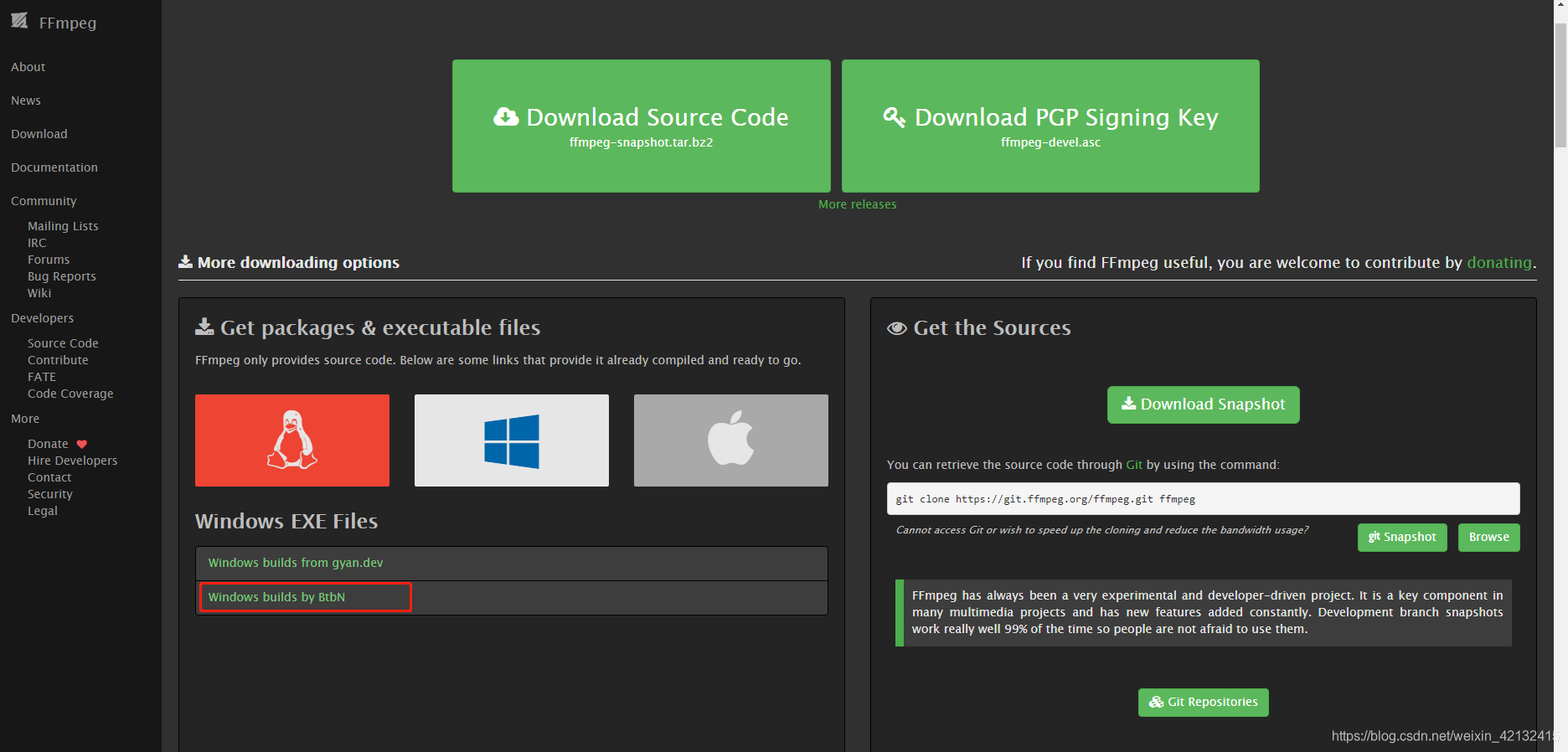Click the red heart beside Donate
Screen dimensions: 1568x752
[82, 445]
